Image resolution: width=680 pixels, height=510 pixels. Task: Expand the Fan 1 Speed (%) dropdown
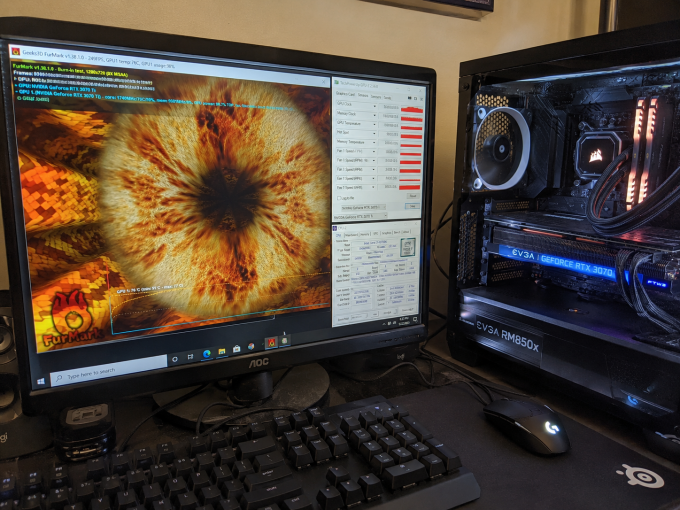point(375,151)
